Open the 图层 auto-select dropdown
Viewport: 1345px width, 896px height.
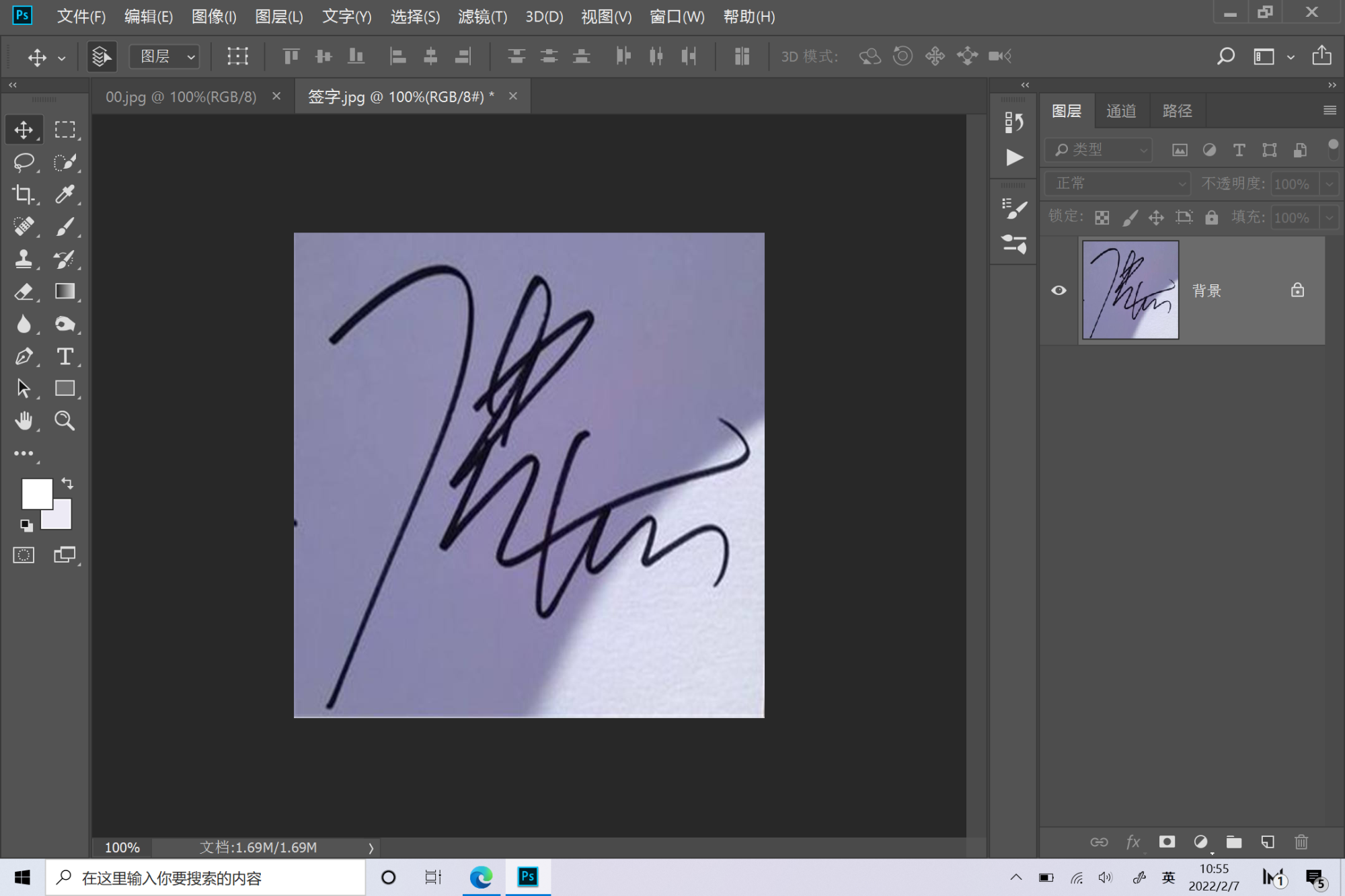tap(165, 56)
